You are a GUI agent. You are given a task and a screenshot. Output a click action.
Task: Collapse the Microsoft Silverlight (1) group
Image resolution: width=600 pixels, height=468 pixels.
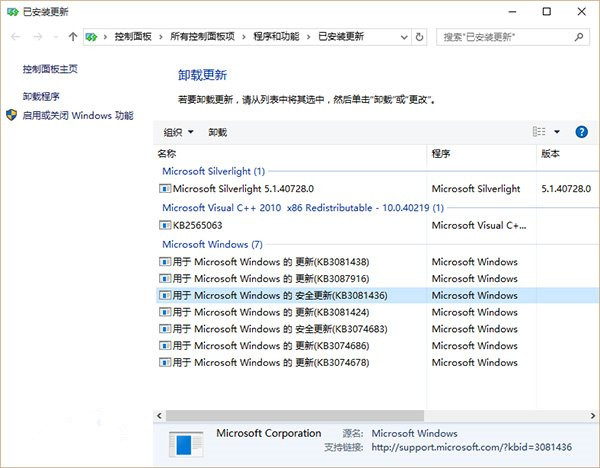(214, 171)
